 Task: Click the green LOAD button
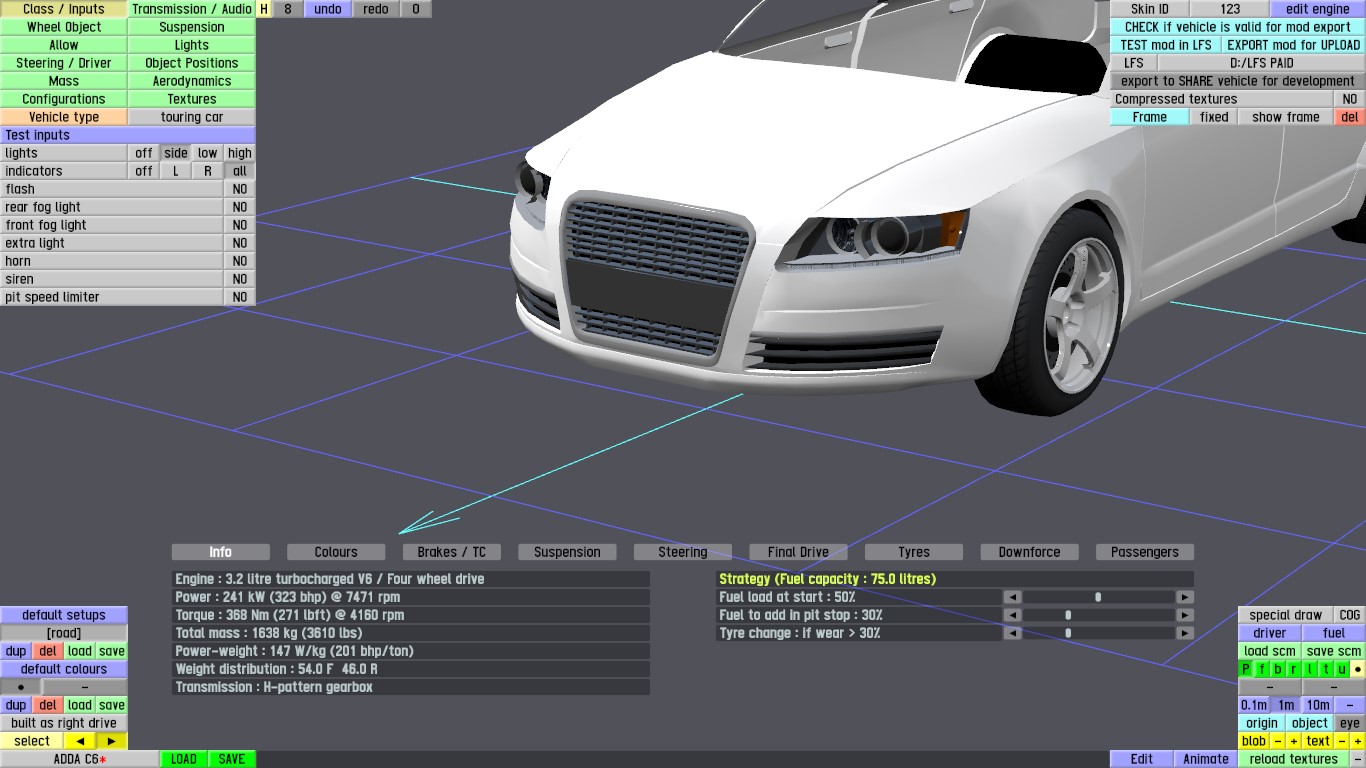tap(184, 759)
